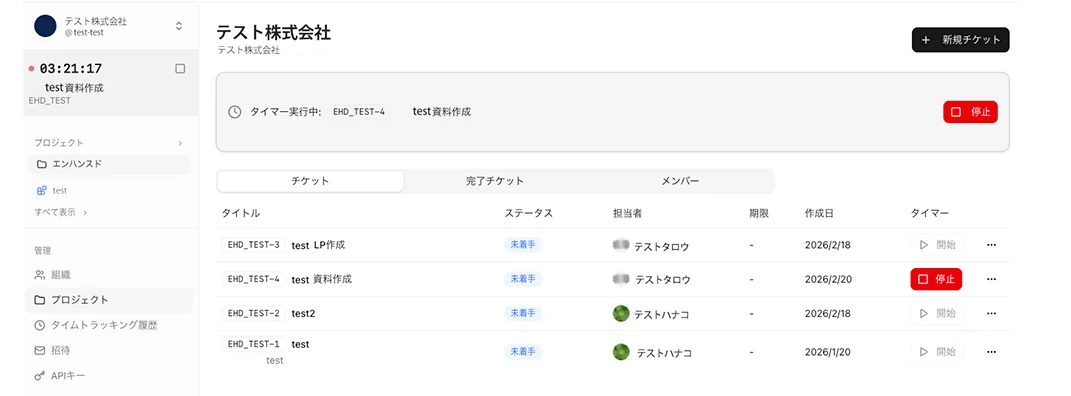The width and height of the screenshot is (1071, 396).
Task: Click the clock icon in the timer banner
Action: (x=234, y=111)
